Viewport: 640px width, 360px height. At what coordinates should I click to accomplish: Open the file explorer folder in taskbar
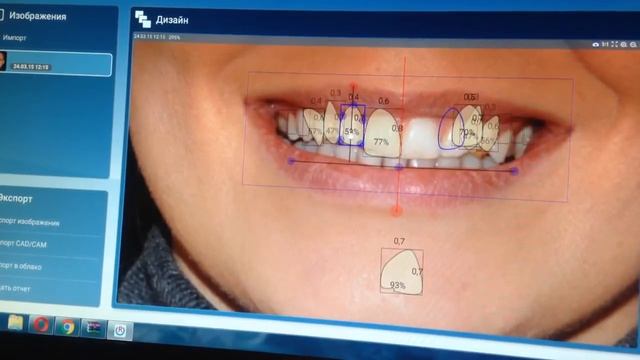pyautogui.click(x=15, y=322)
